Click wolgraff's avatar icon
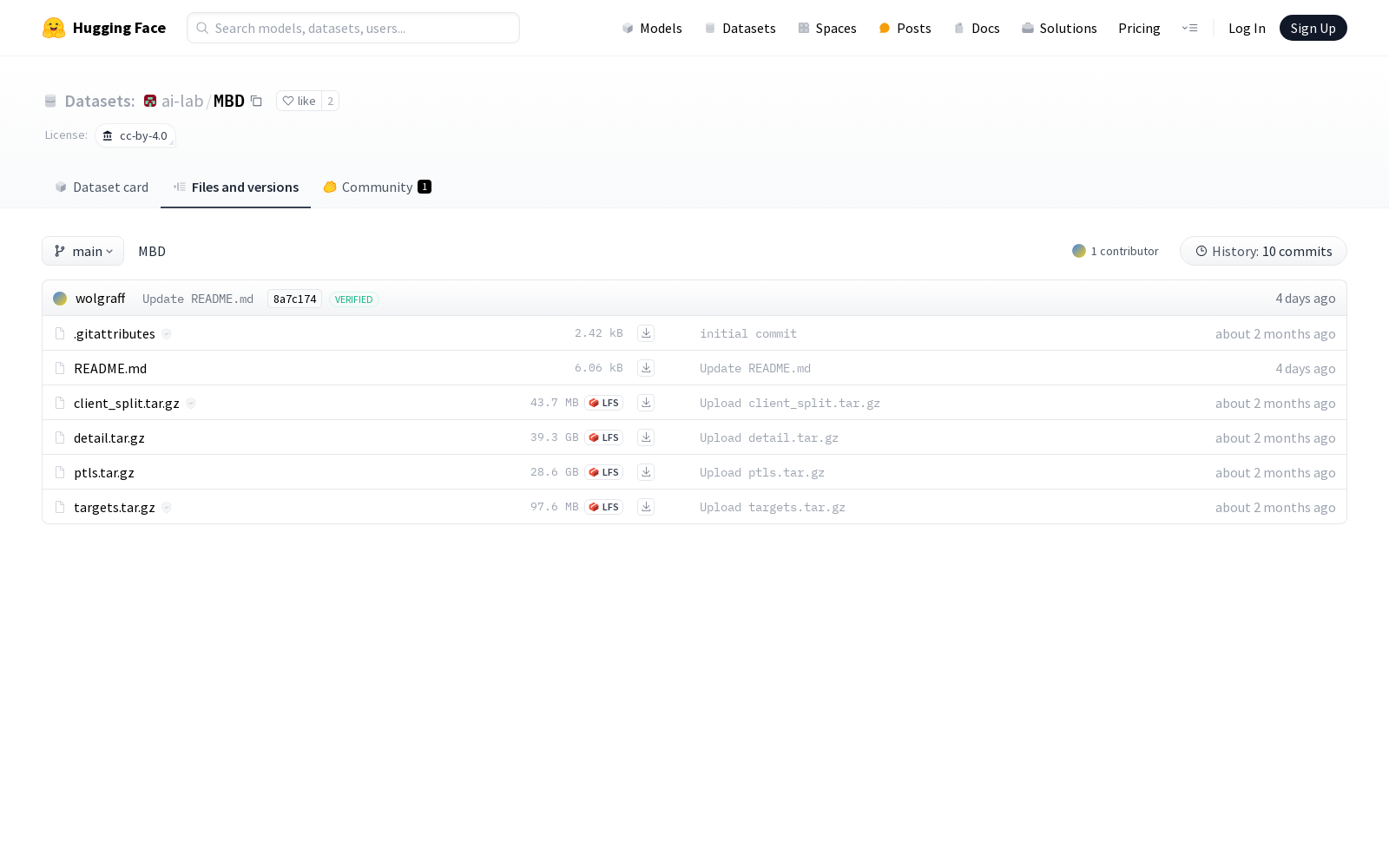Viewport: 1389px width, 868px height. pyautogui.click(x=60, y=298)
